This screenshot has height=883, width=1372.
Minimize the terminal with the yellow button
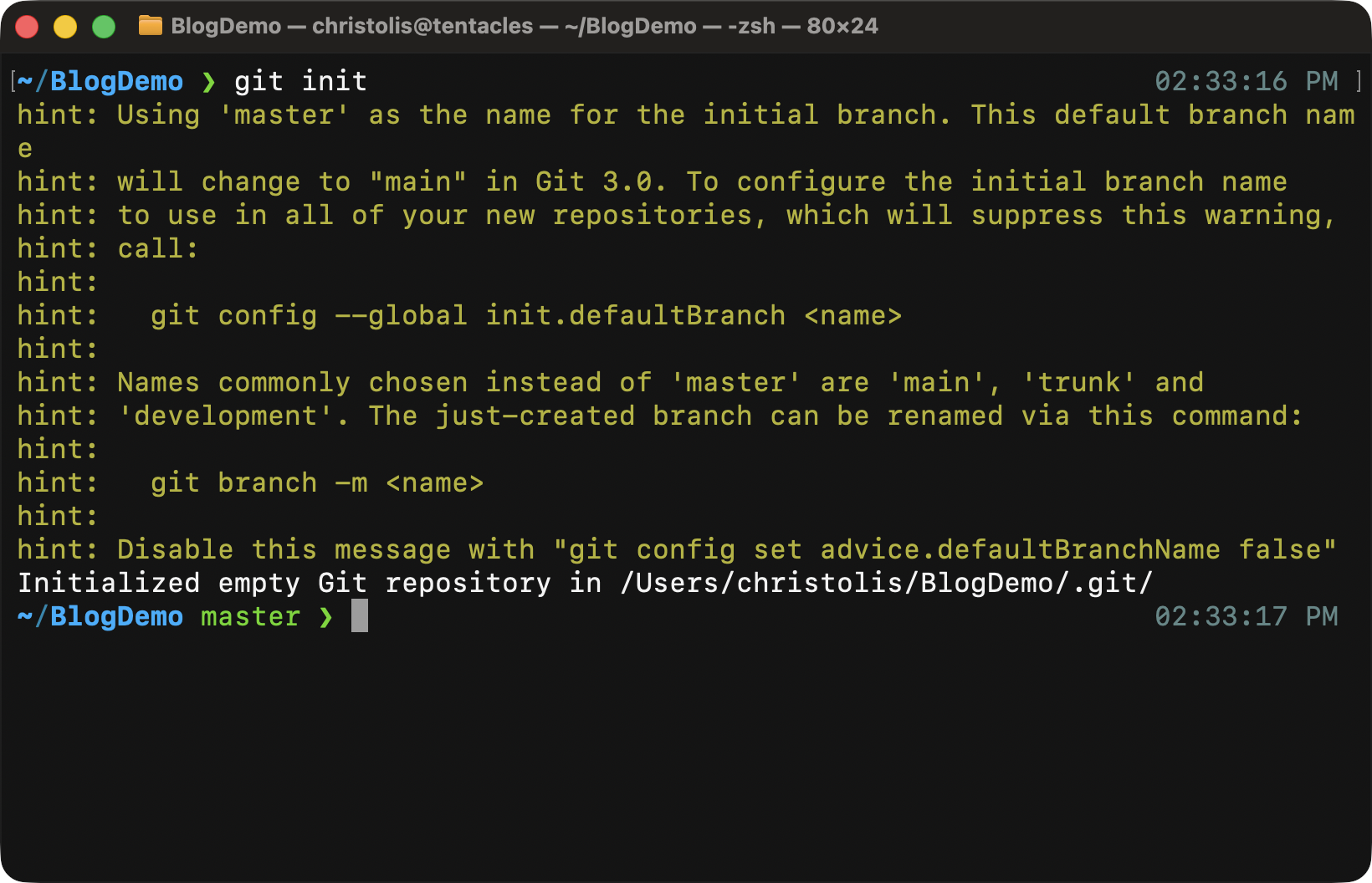(65, 27)
